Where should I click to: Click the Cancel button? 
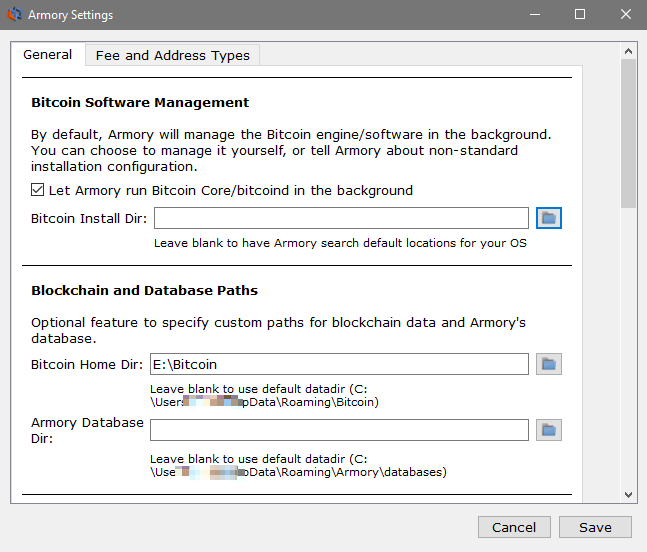pos(514,527)
